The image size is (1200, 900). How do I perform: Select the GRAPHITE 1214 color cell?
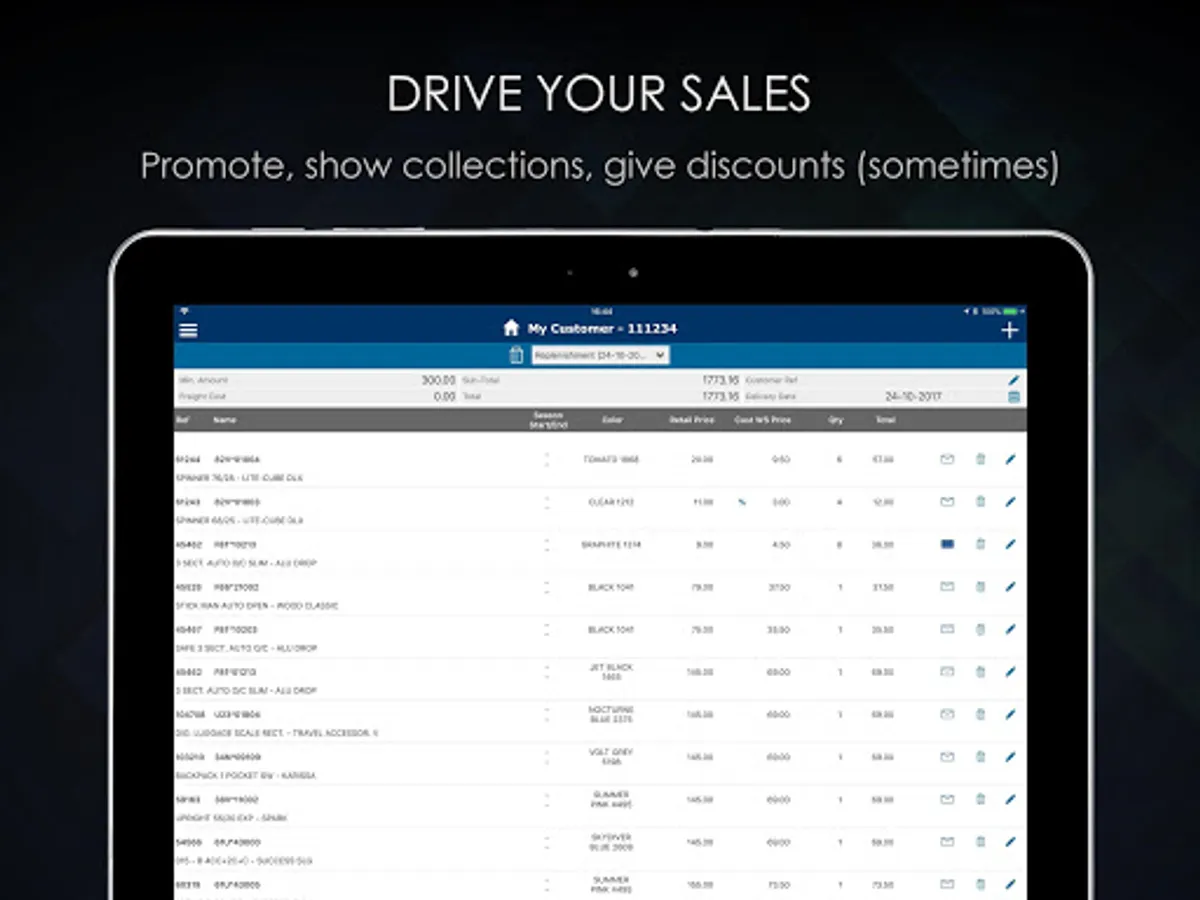(612, 544)
